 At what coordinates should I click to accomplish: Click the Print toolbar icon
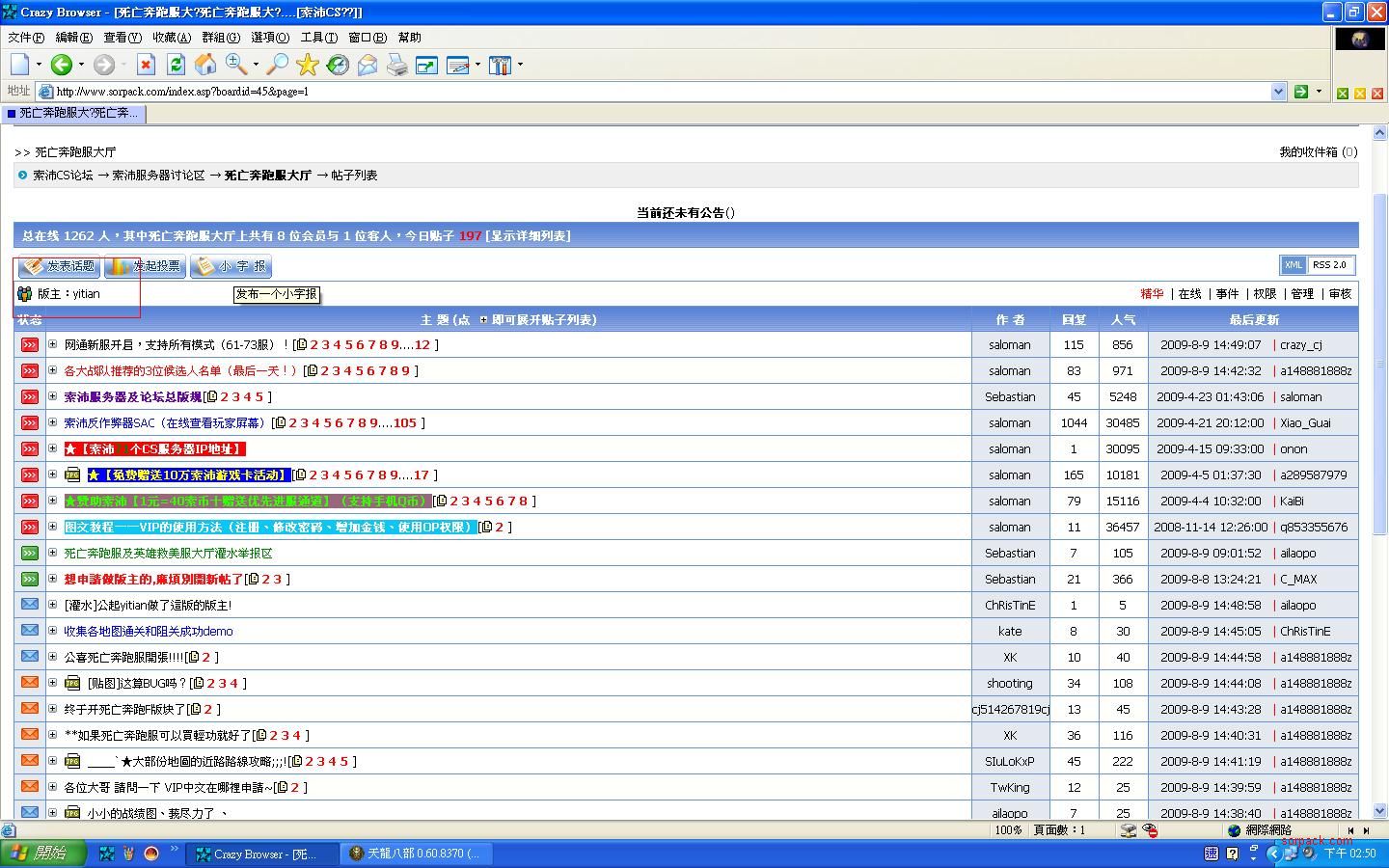click(x=397, y=65)
